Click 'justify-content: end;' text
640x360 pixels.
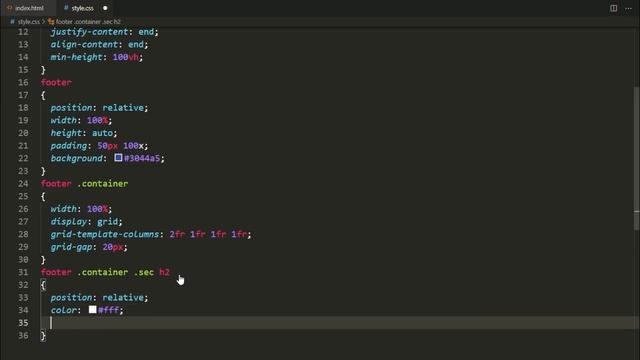pos(104,32)
